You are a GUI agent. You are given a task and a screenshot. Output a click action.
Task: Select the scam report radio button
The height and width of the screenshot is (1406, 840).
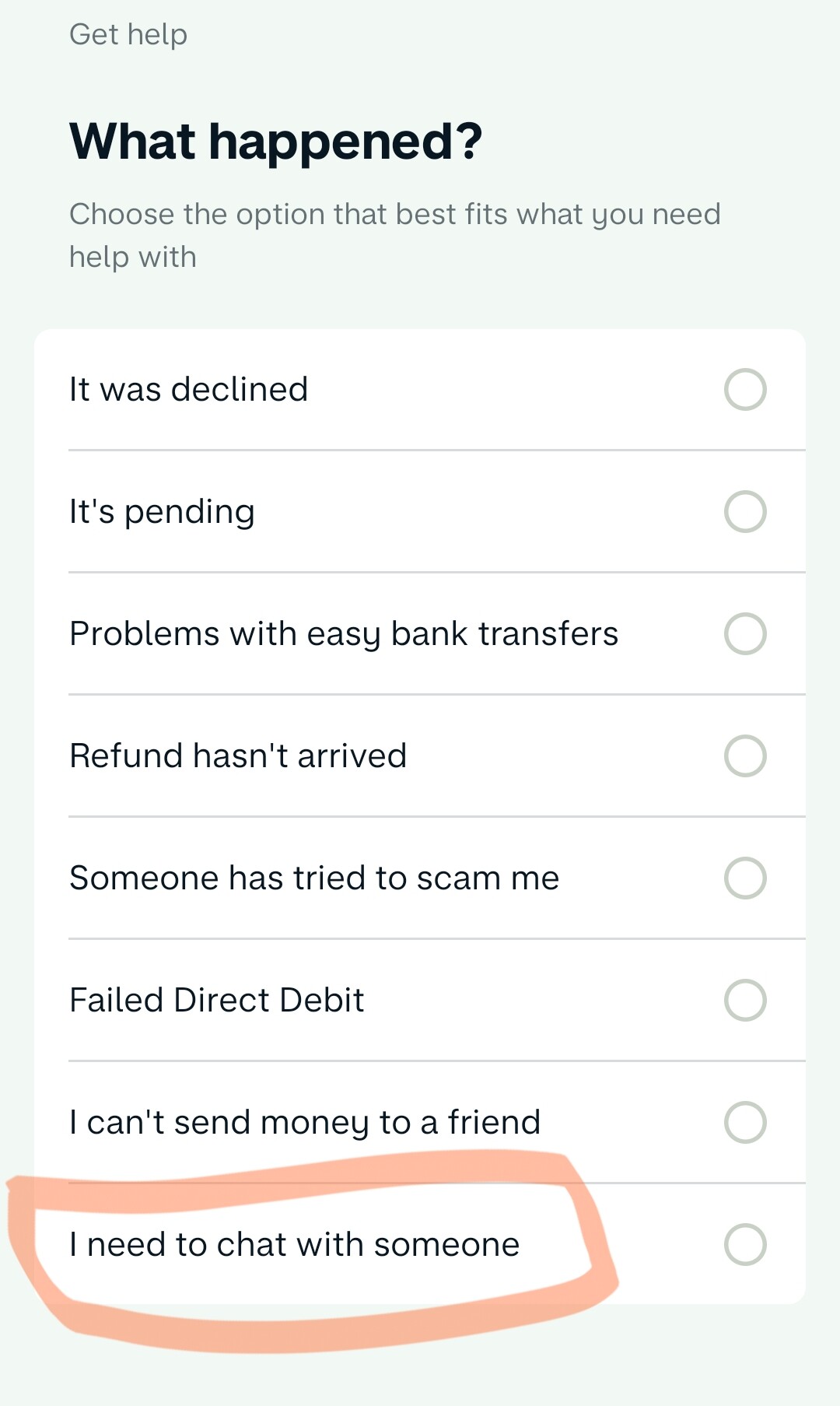(x=745, y=878)
